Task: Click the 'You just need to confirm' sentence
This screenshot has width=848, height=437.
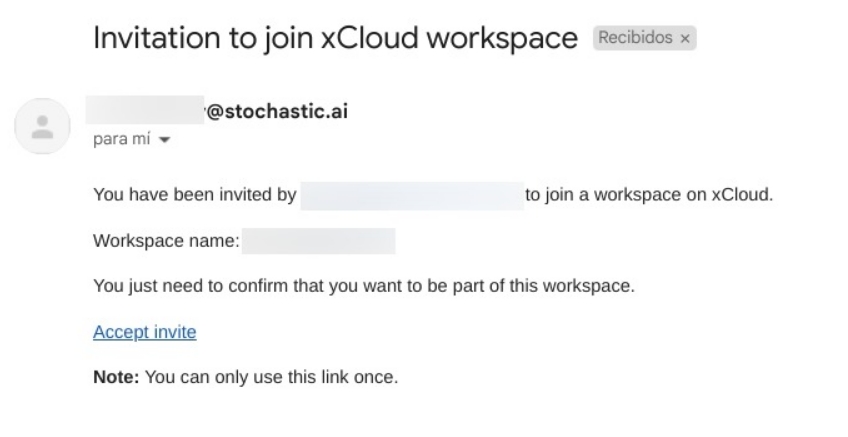Action: pos(363,286)
